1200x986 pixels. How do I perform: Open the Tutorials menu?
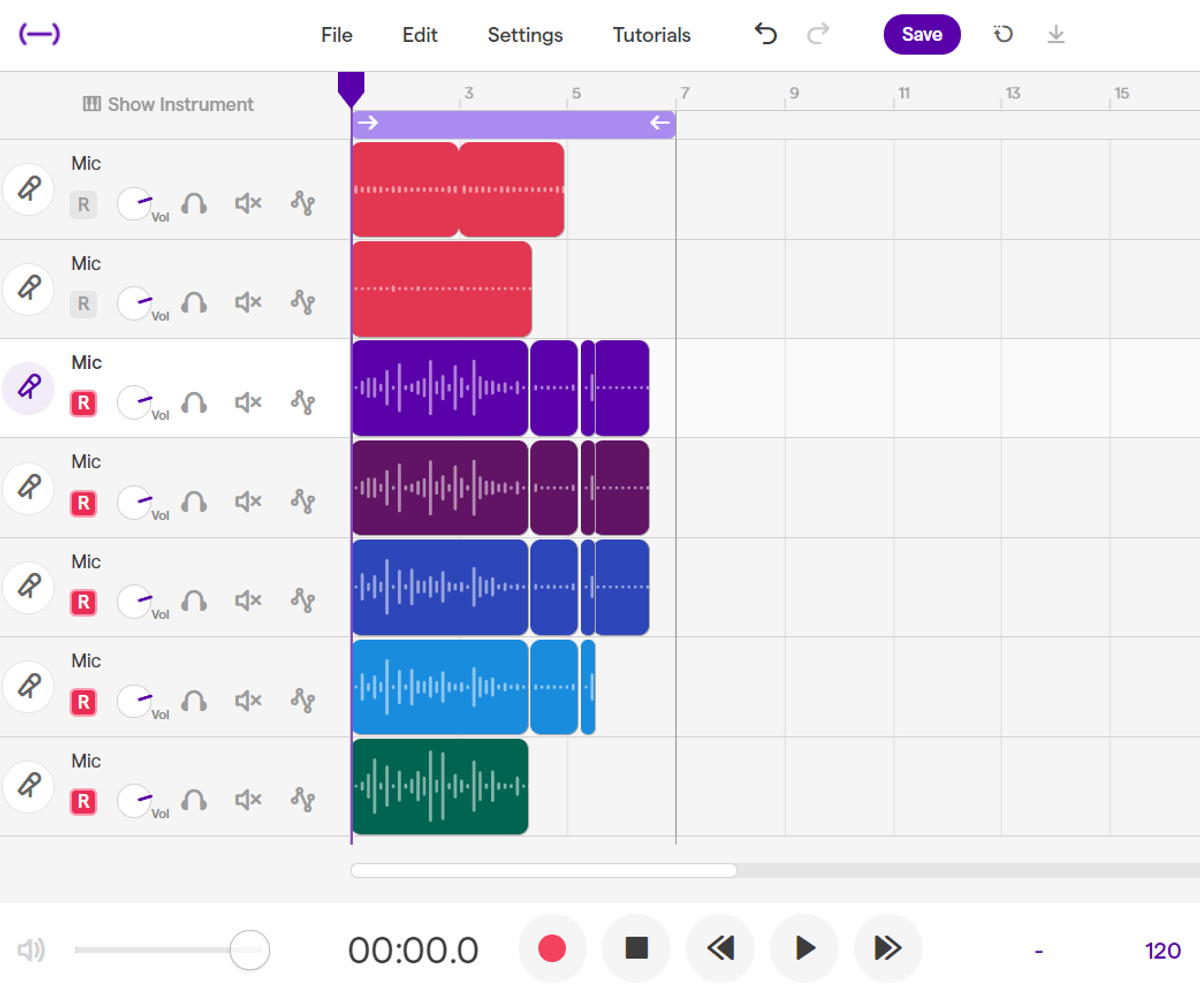point(652,35)
